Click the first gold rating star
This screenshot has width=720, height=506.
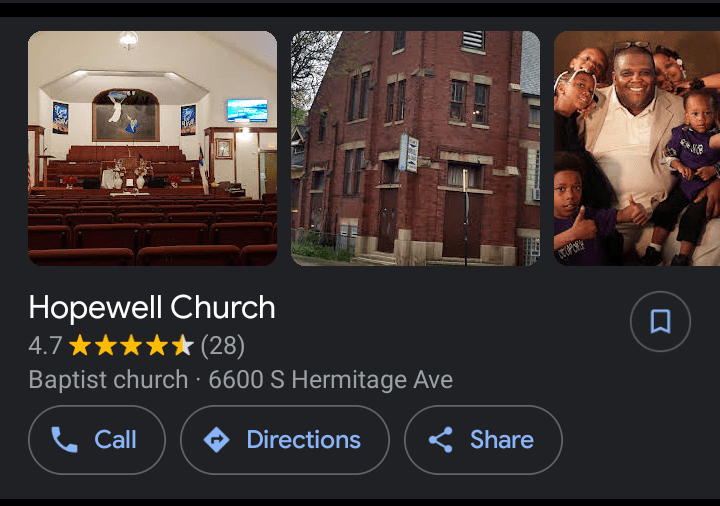(80, 345)
